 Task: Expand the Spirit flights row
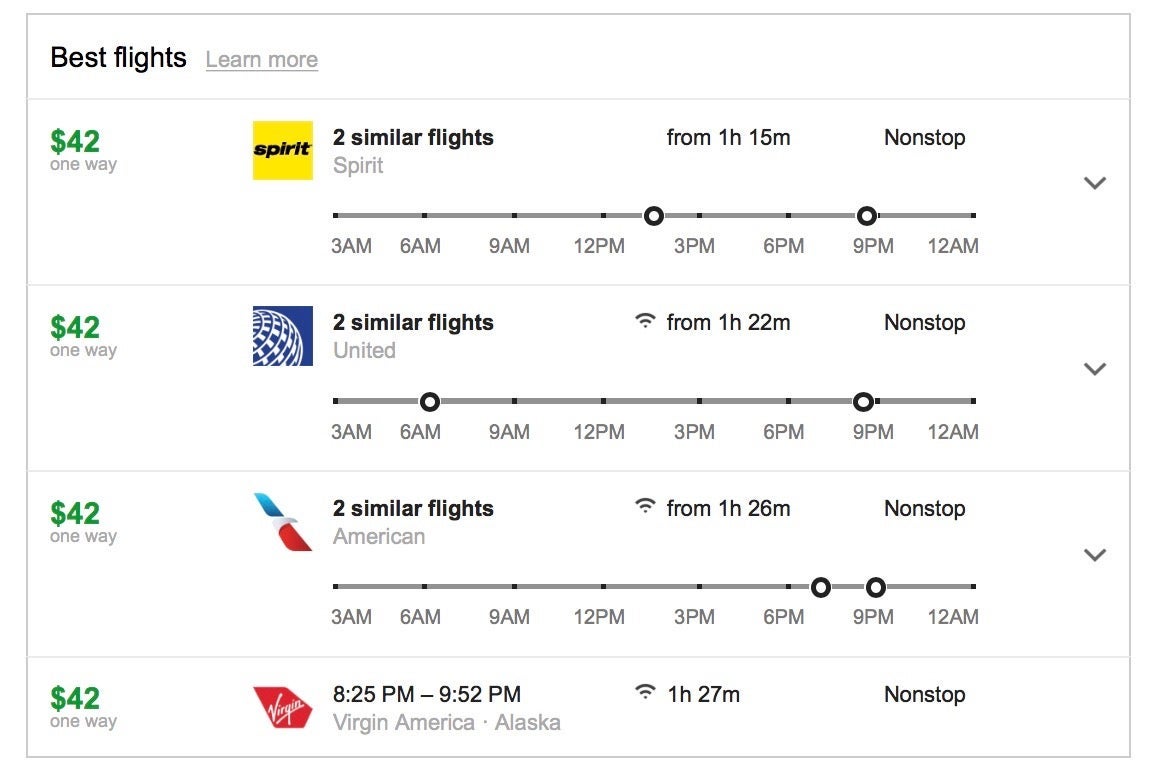[x=1095, y=183]
